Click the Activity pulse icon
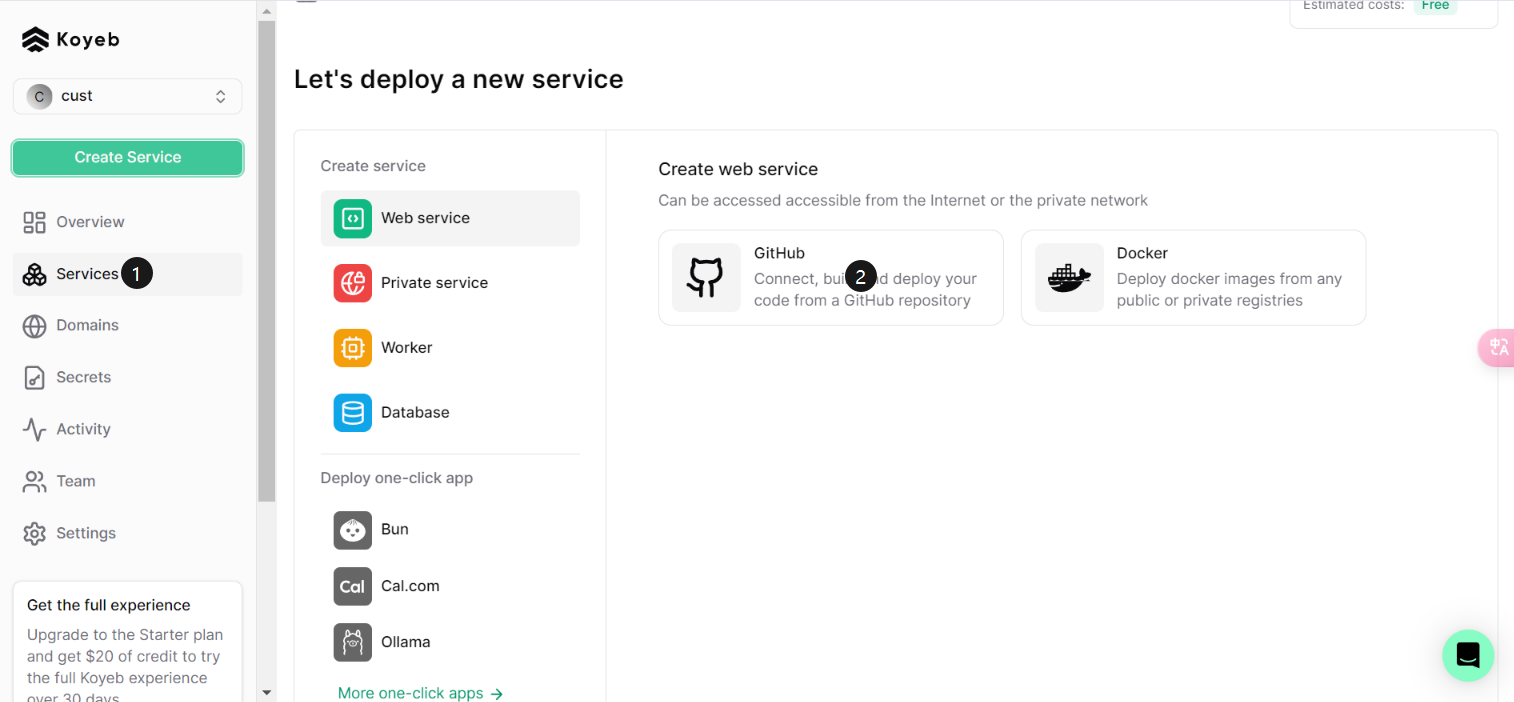 pyautogui.click(x=35, y=430)
